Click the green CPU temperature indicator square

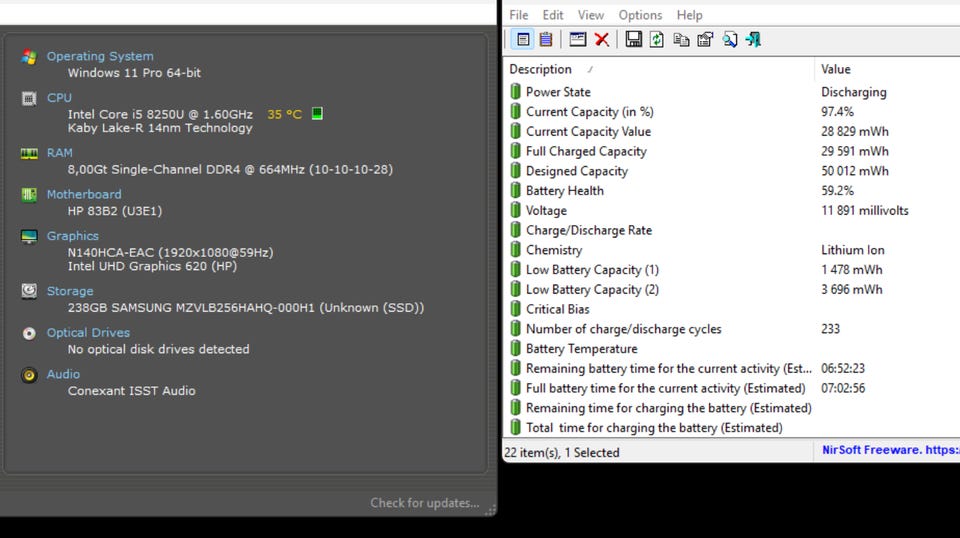tap(317, 113)
